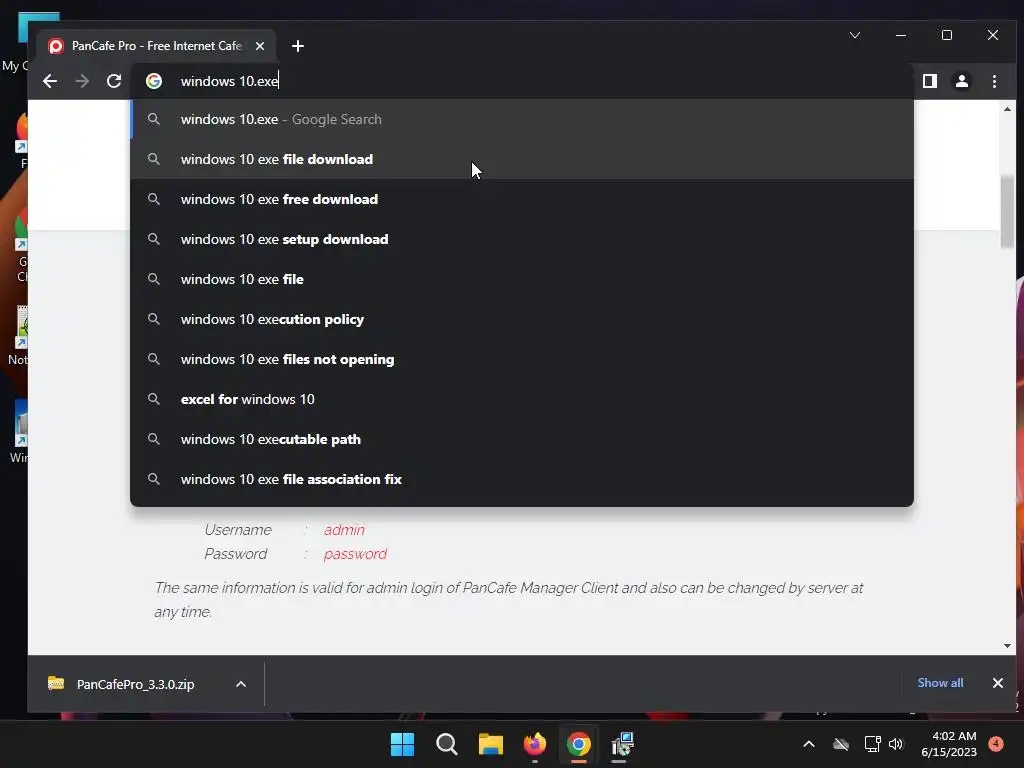Click the Chrome taskbar icon

pyautogui.click(x=579, y=744)
